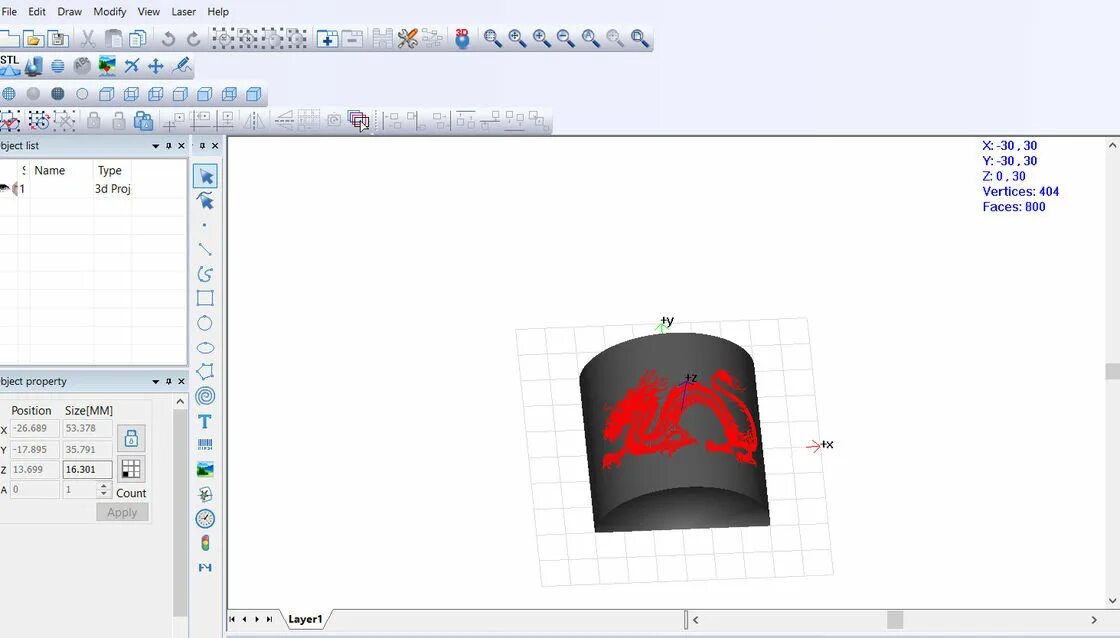Click the Save floppy disk icon
This screenshot has height=638, width=1120.
59,39
